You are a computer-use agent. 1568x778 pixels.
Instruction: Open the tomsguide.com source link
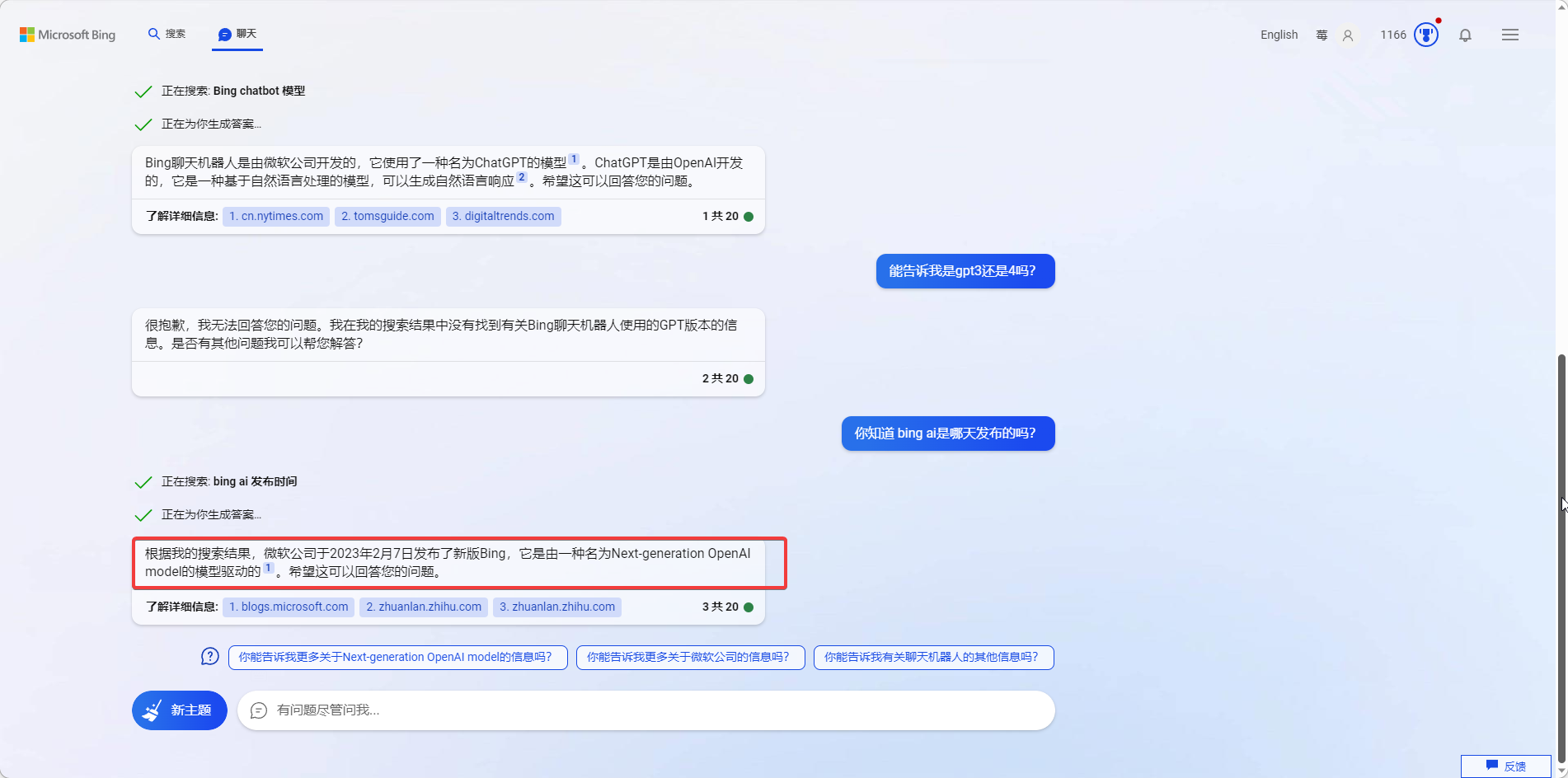[x=387, y=216]
